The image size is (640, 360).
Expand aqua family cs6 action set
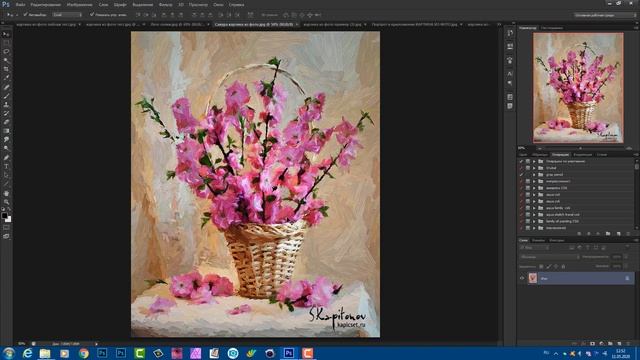[534, 208]
